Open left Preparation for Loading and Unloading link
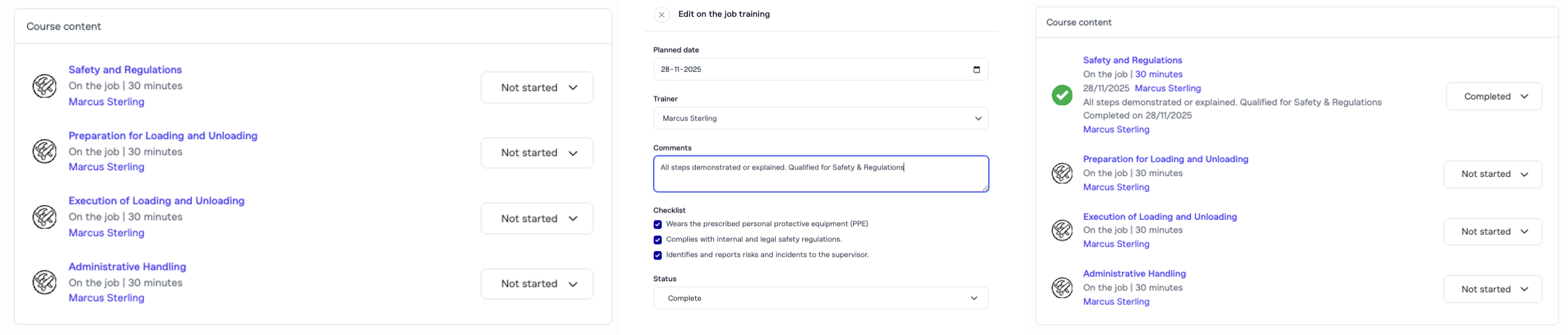This screenshot has width=1568, height=335. pos(163,136)
